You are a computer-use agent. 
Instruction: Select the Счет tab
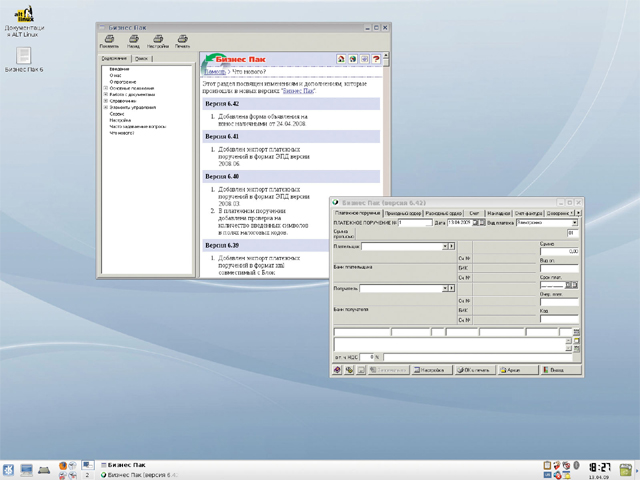point(474,213)
